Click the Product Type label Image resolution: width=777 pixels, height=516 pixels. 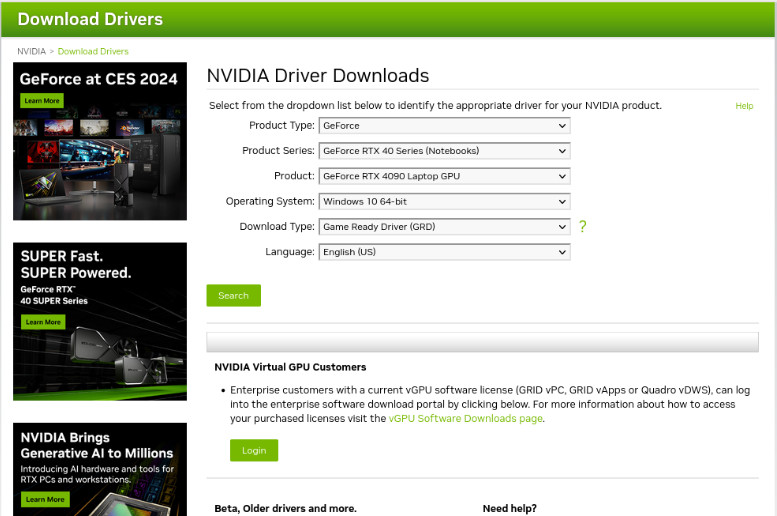pyautogui.click(x=281, y=125)
